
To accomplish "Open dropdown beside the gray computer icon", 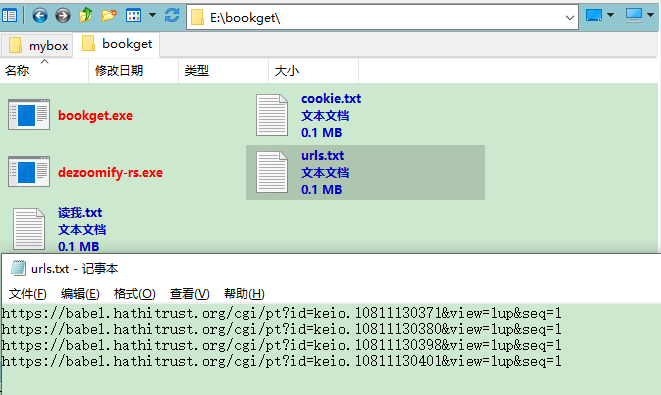I will click(x=650, y=16).
